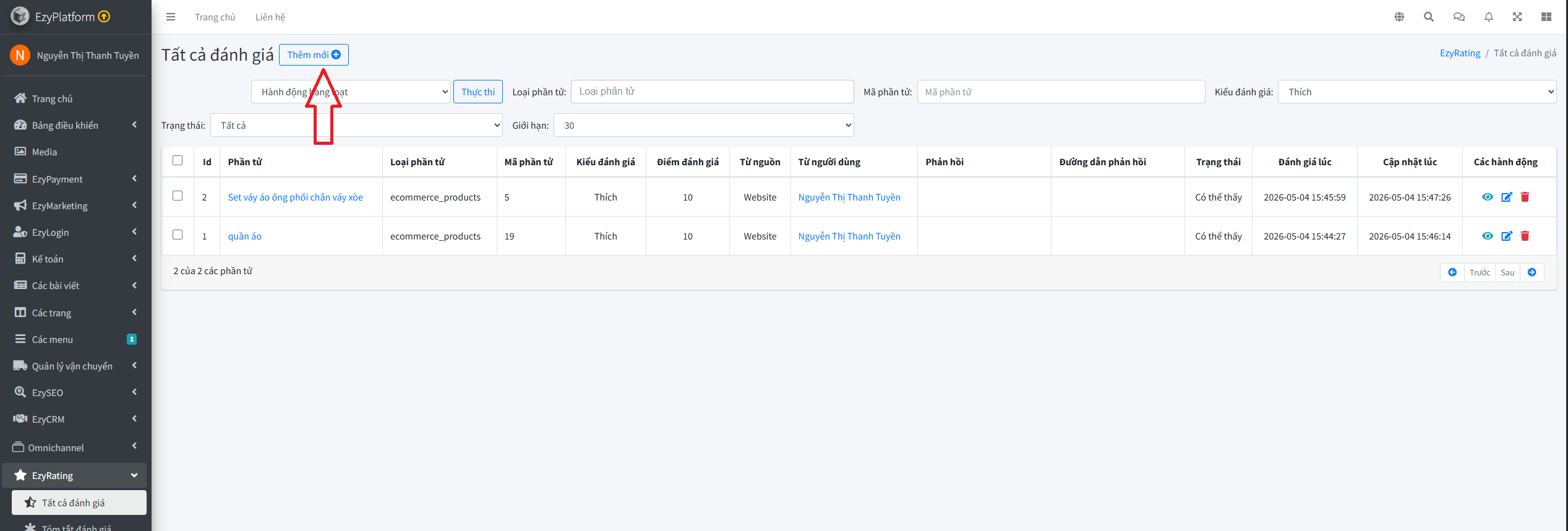
Task: Open the Kiểu đánh giá dropdown
Action: coord(1417,92)
